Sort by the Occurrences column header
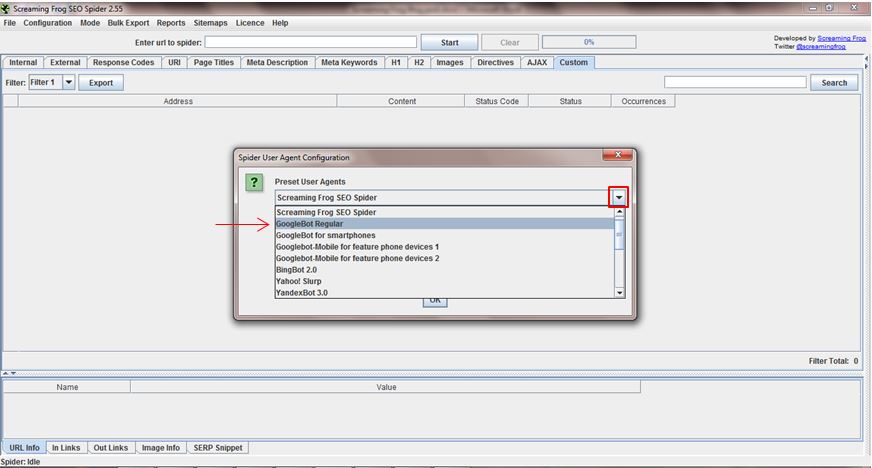Viewport: 872px width, 468px height. pyautogui.click(x=643, y=101)
